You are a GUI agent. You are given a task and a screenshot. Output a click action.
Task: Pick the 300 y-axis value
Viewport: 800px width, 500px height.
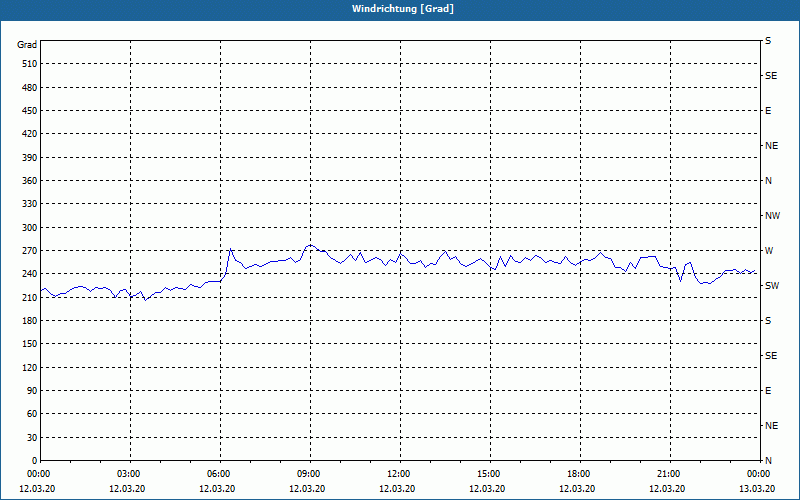[29, 228]
